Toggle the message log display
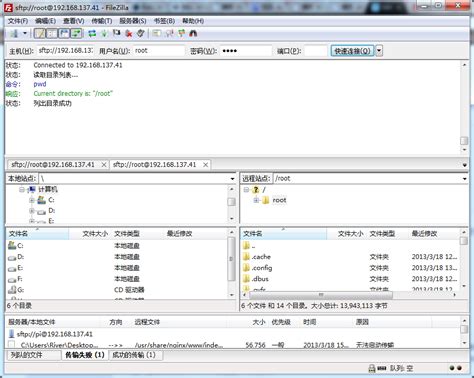This screenshot has width=474, height=378. pyautogui.click(x=40, y=33)
